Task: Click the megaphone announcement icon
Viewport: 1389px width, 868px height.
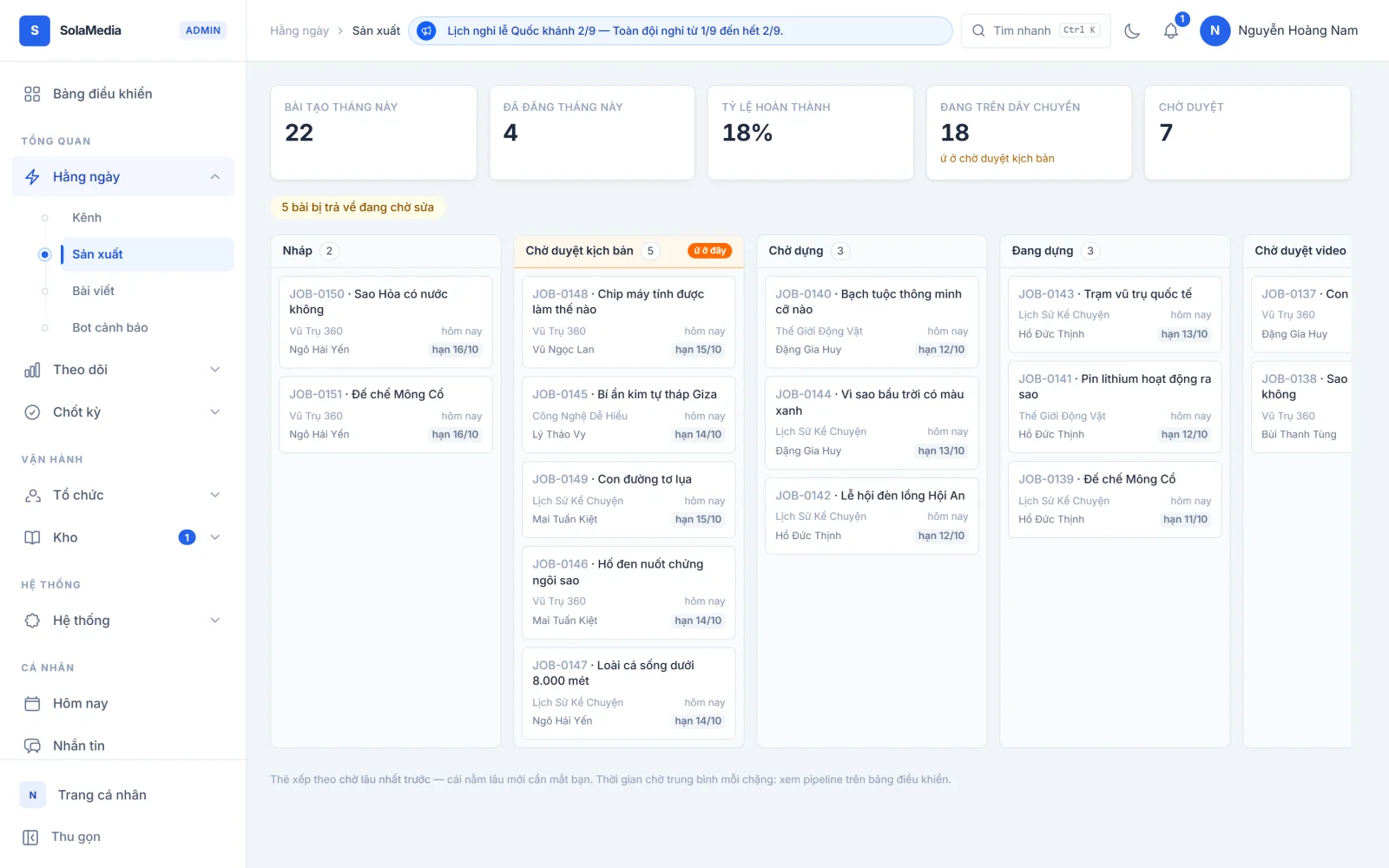Action: [426, 30]
